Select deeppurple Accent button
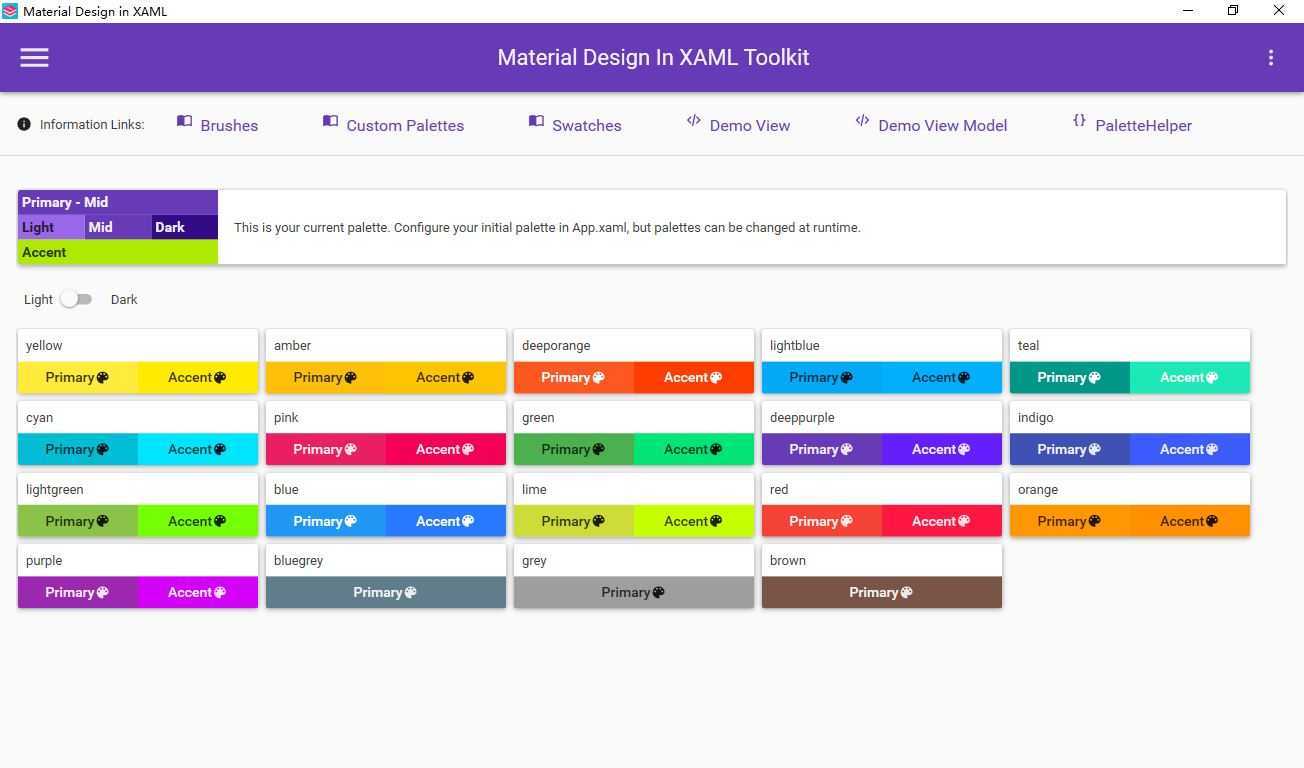Image resolution: width=1304 pixels, height=768 pixels. click(x=942, y=449)
